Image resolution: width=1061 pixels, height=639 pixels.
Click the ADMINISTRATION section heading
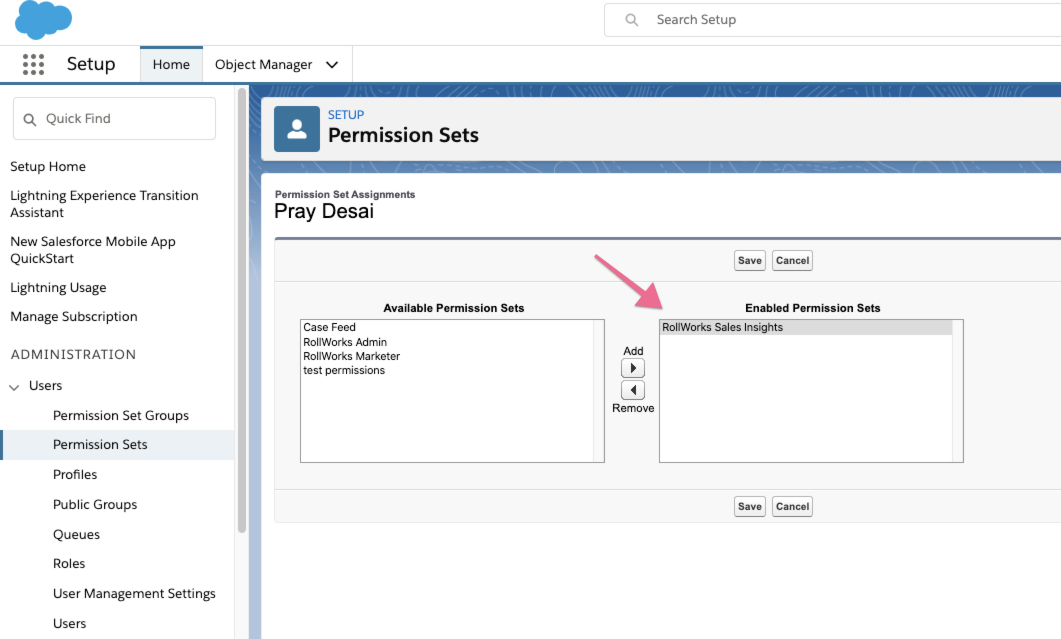coord(73,355)
